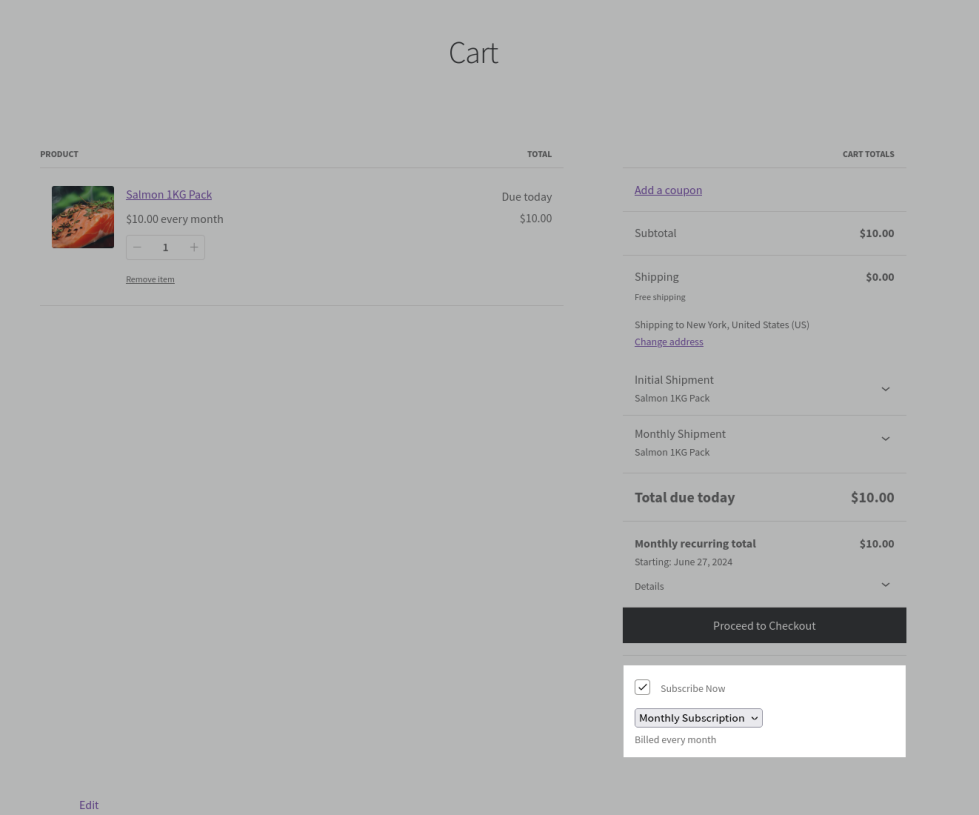The width and height of the screenshot is (979, 815).
Task: Toggle the Subscribe Now checkbox
Action: point(643,687)
